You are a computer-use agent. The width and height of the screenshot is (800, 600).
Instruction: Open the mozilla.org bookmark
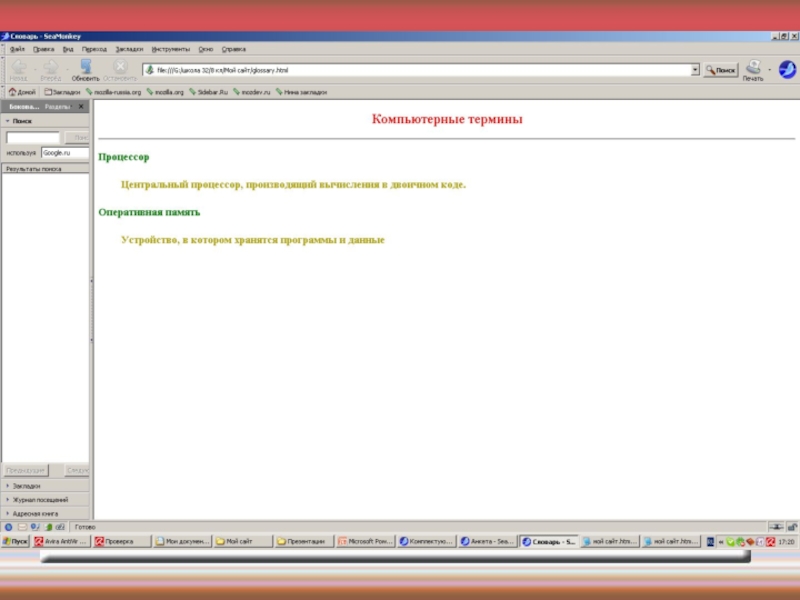165,92
